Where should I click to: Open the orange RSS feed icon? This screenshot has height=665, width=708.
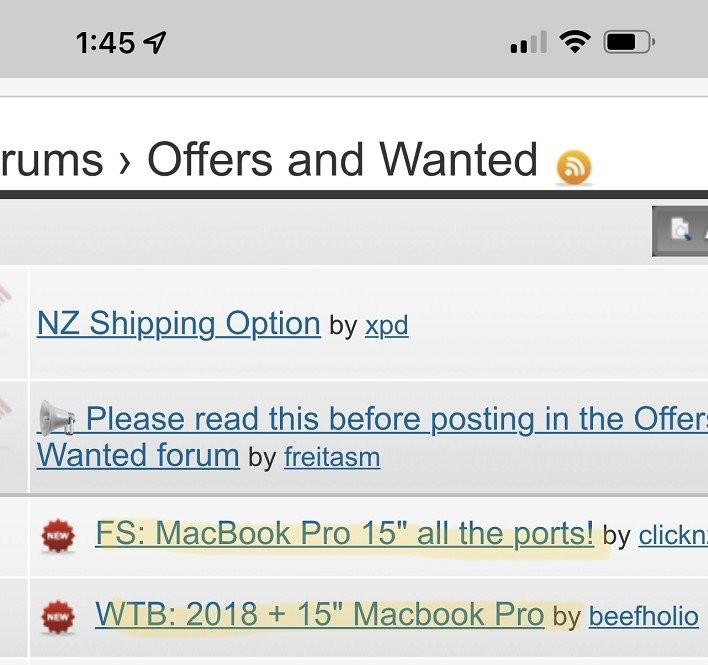coord(574,167)
